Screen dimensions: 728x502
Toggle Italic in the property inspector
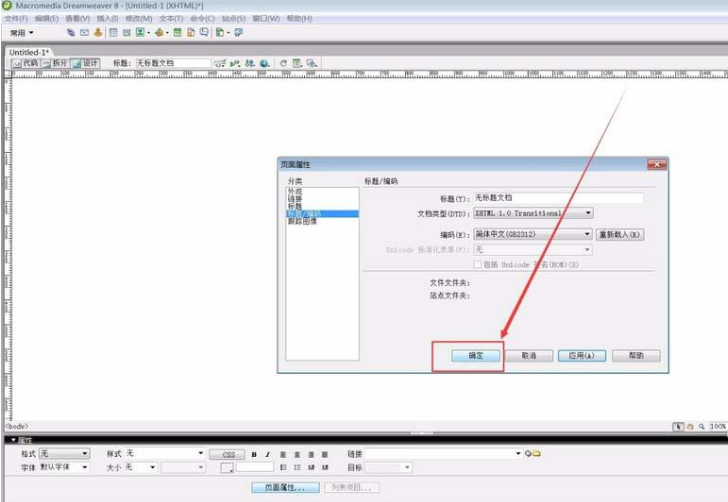(x=267, y=454)
